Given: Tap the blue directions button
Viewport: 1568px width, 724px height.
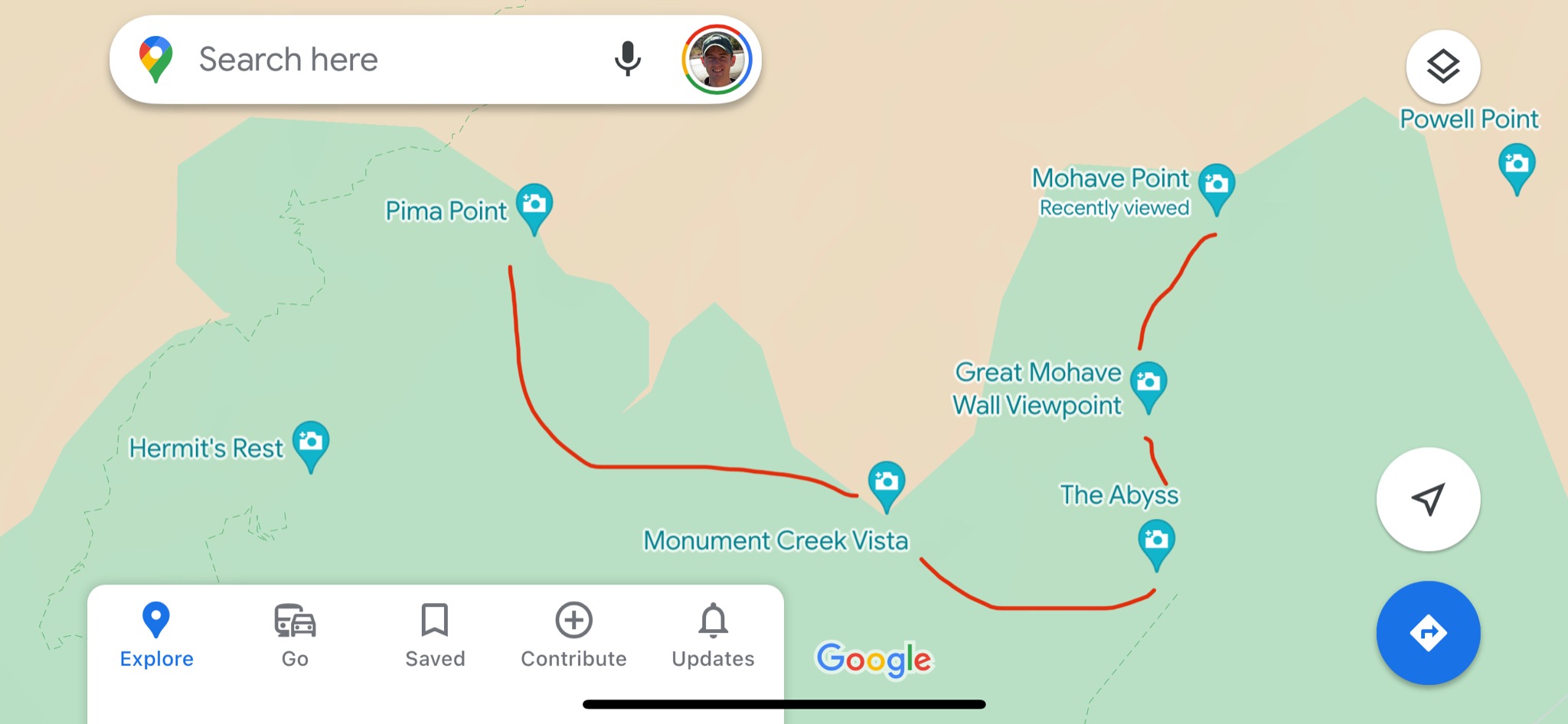Looking at the screenshot, I should 1428,633.
